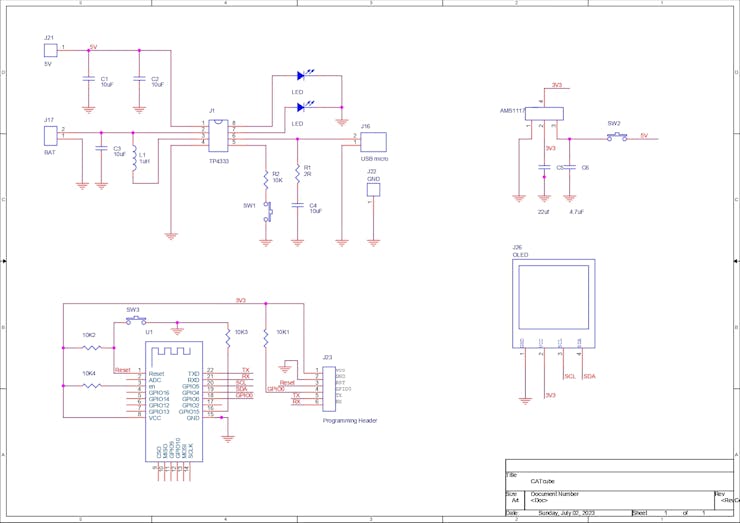Click the "Reset" net label left of U1
The image size is (740, 523).
pyautogui.click(x=122, y=370)
